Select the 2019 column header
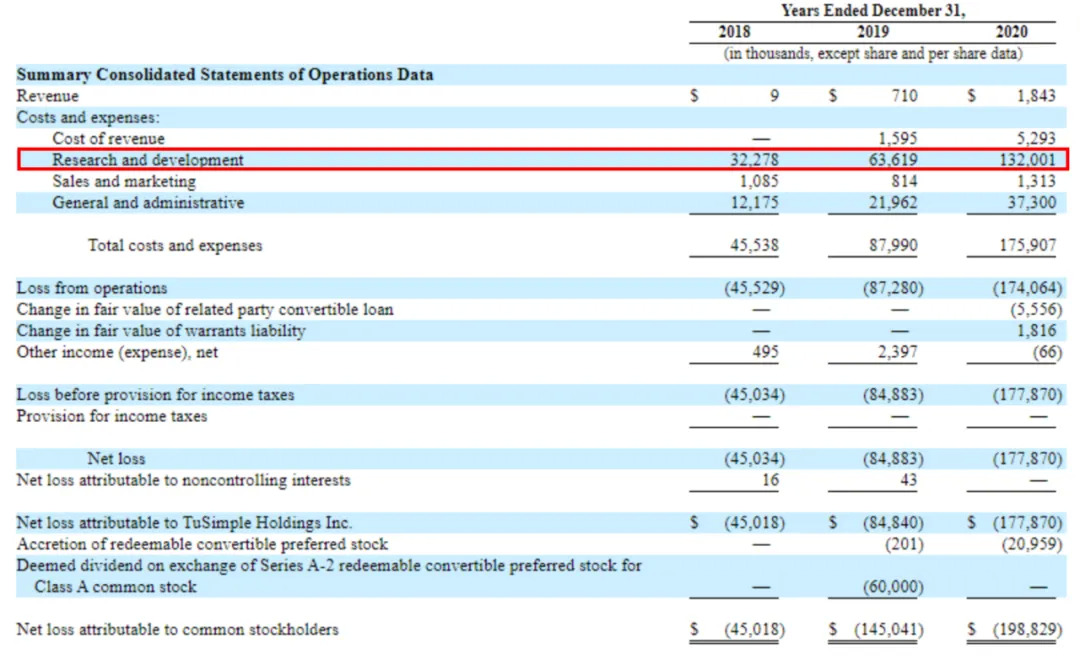The image size is (1080, 660). click(873, 32)
